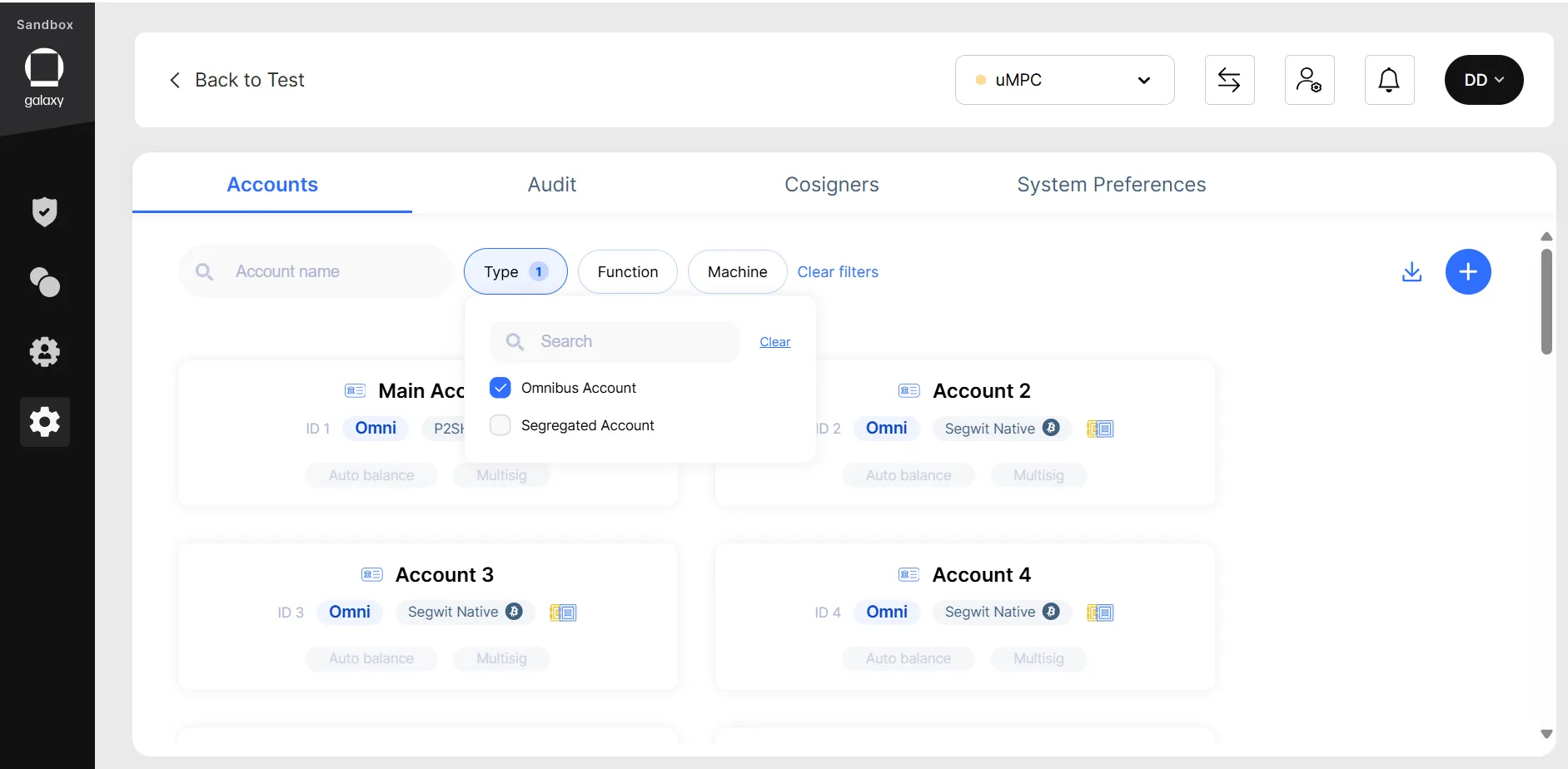The width and height of the screenshot is (1568, 769).
Task: Add a new account with plus button
Action: point(1468,271)
